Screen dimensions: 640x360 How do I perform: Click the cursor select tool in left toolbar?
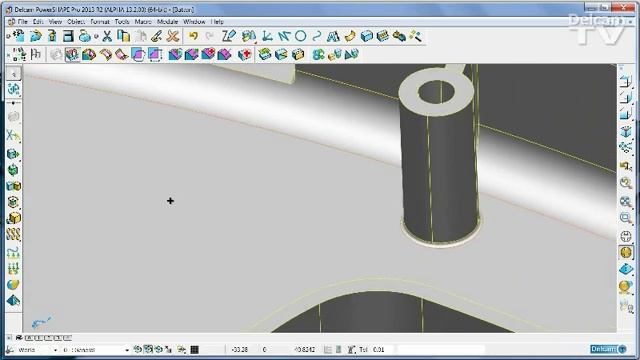coord(13,73)
